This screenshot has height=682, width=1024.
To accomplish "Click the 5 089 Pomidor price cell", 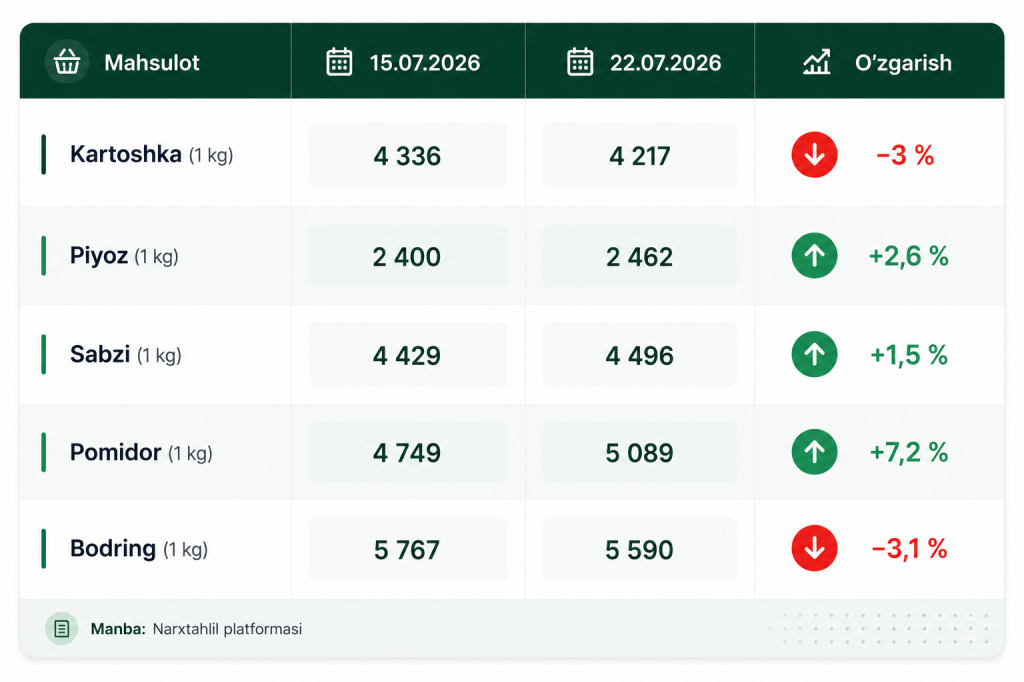I will 639,452.
